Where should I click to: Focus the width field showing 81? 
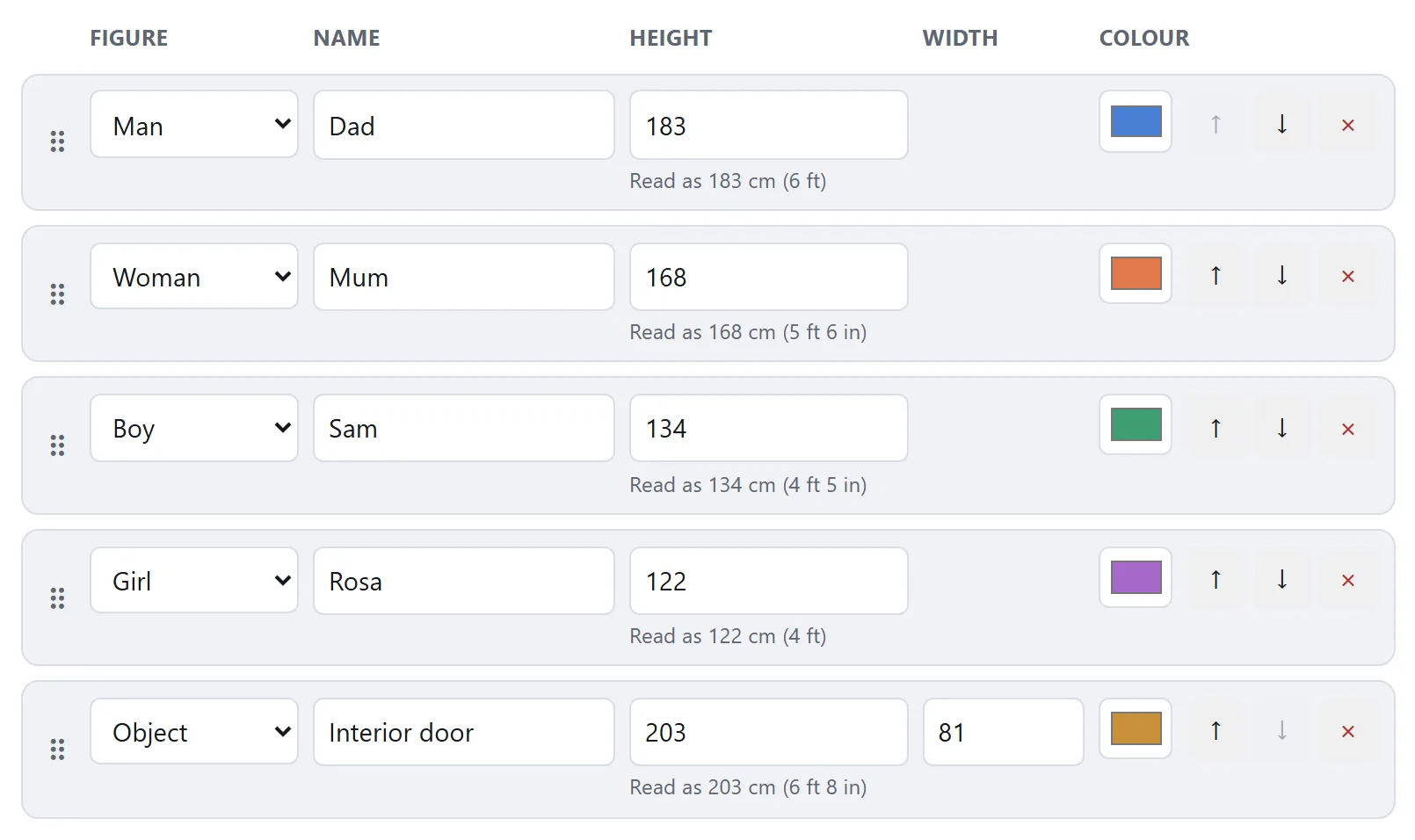click(1004, 732)
